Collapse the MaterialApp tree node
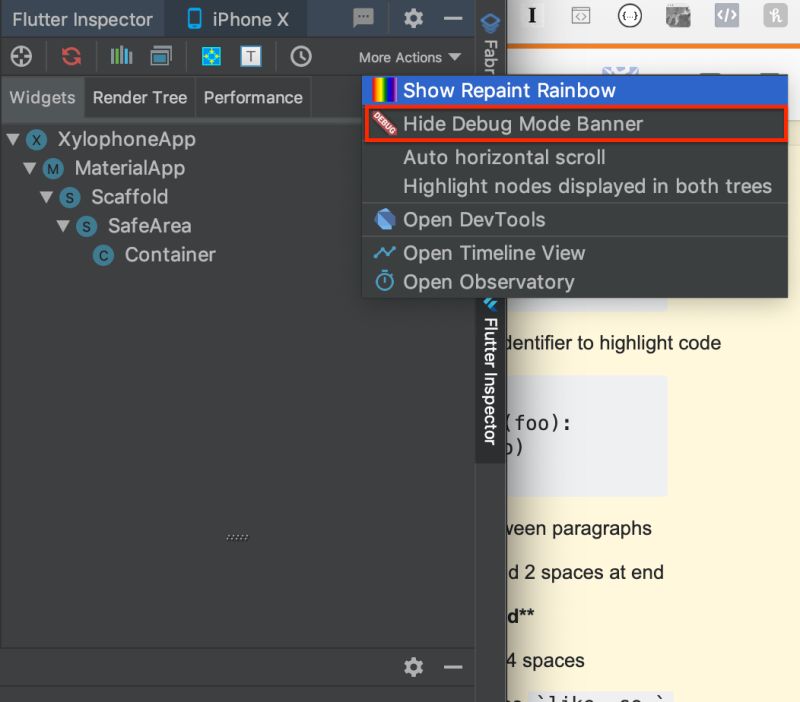 point(30,168)
